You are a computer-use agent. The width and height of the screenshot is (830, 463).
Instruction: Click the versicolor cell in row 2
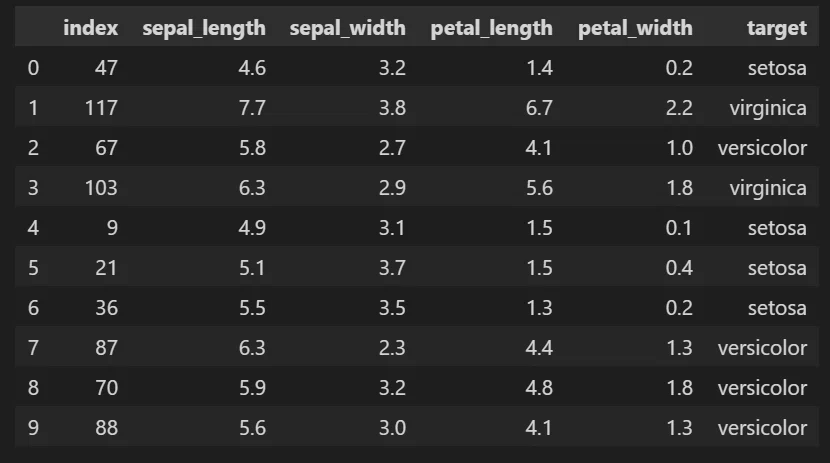pyautogui.click(x=762, y=148)
